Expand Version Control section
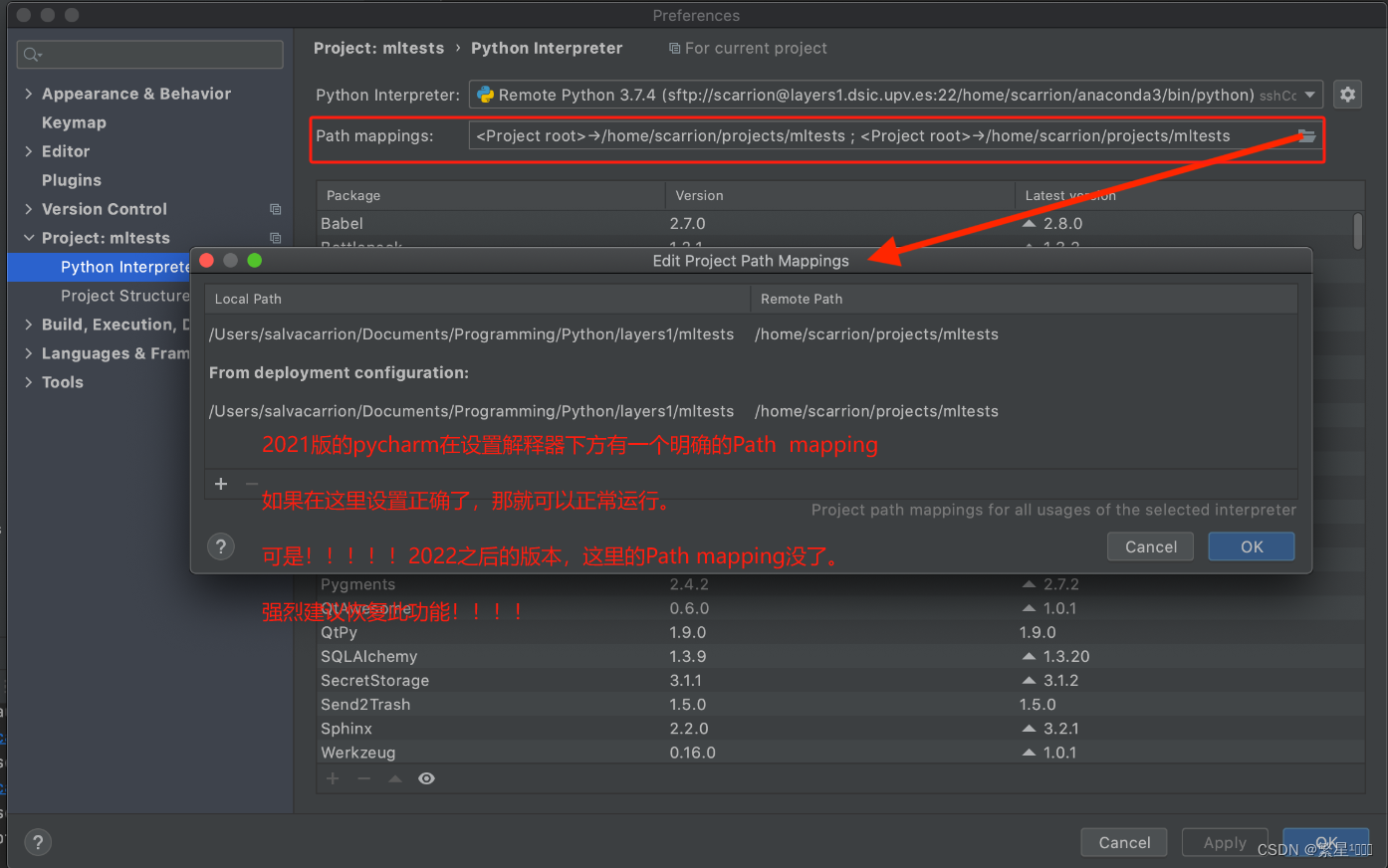Image resolution: width=1388 pixels, height=868 pixels. (x=28, y=209)
